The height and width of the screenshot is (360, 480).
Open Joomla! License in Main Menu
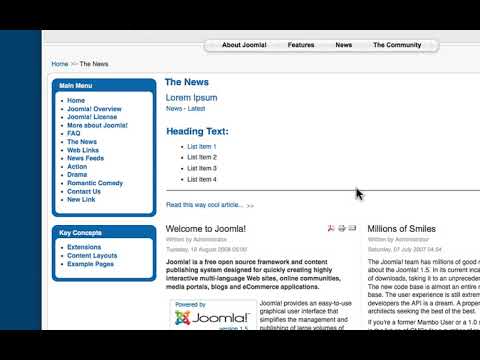point(92,117)
